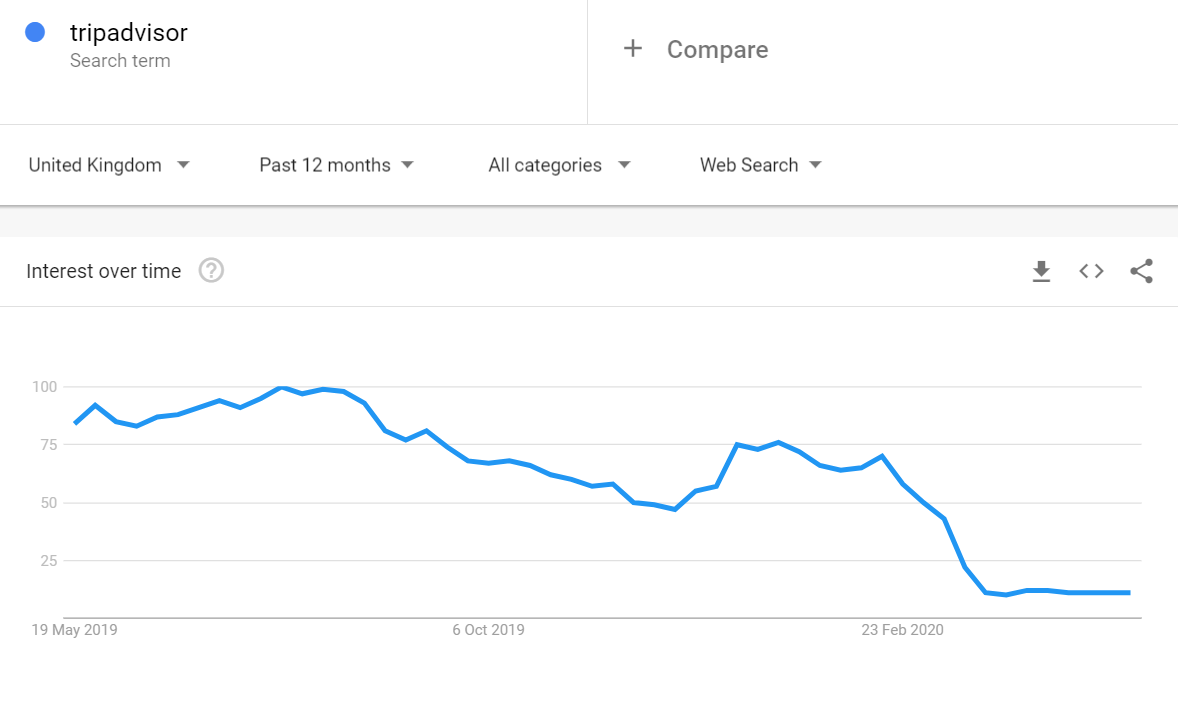The image size is (1178, 711).
Task: Open the United Kingdom region dropdown
Action: (109, 165)
